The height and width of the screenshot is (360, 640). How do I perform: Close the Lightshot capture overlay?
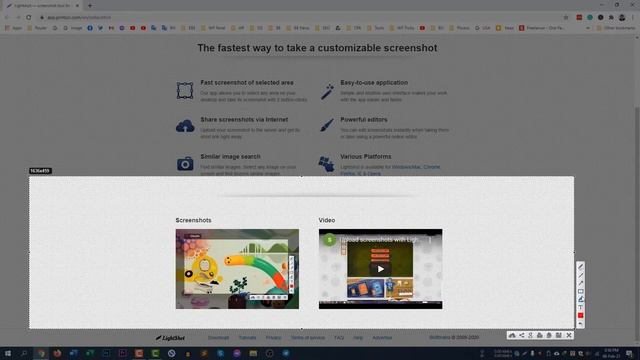(569, 336)
